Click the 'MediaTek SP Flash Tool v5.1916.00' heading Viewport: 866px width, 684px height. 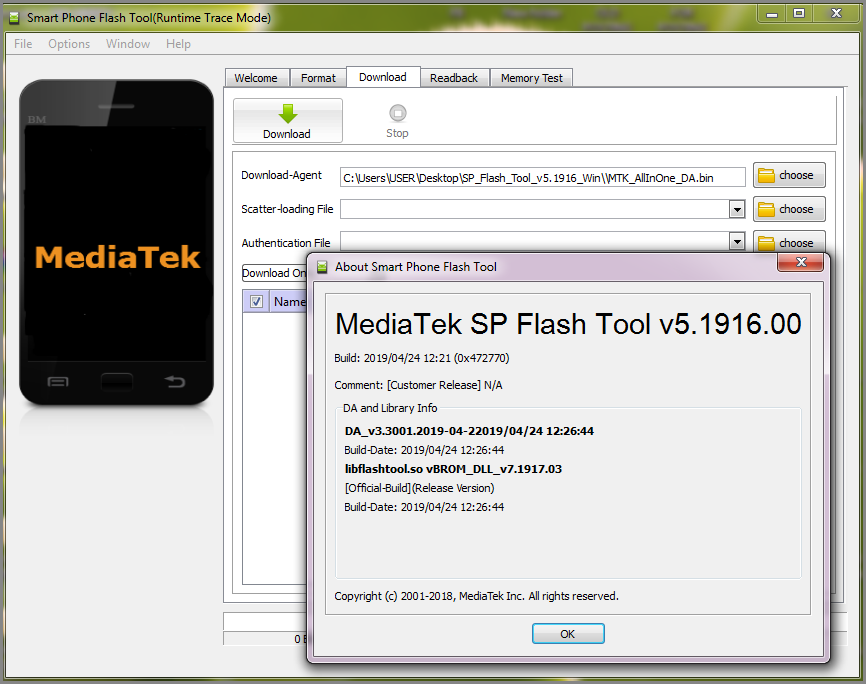[568, 324]
